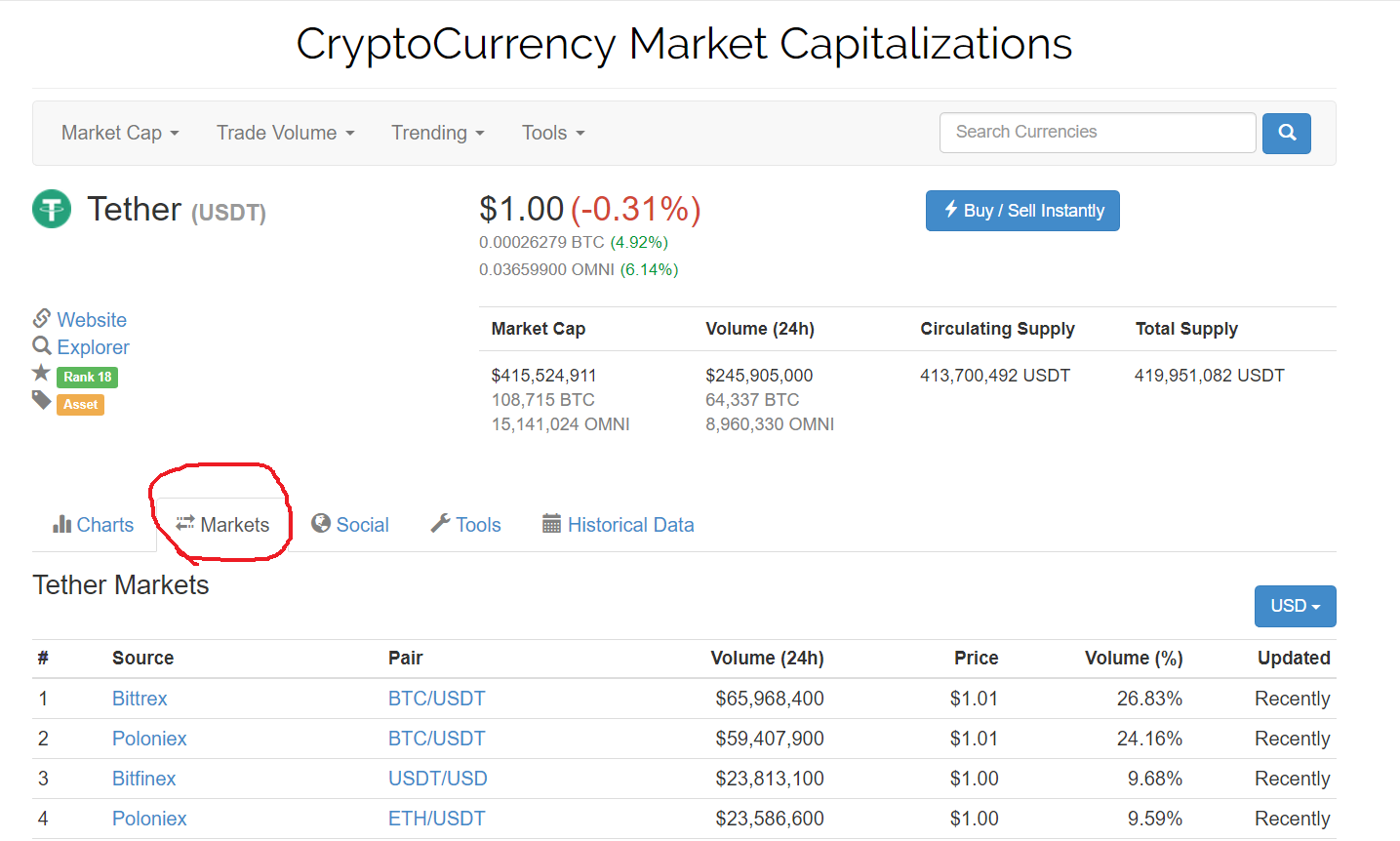Open the Trade Volume dropdown

pyautogui.click(x=285, y=133)
